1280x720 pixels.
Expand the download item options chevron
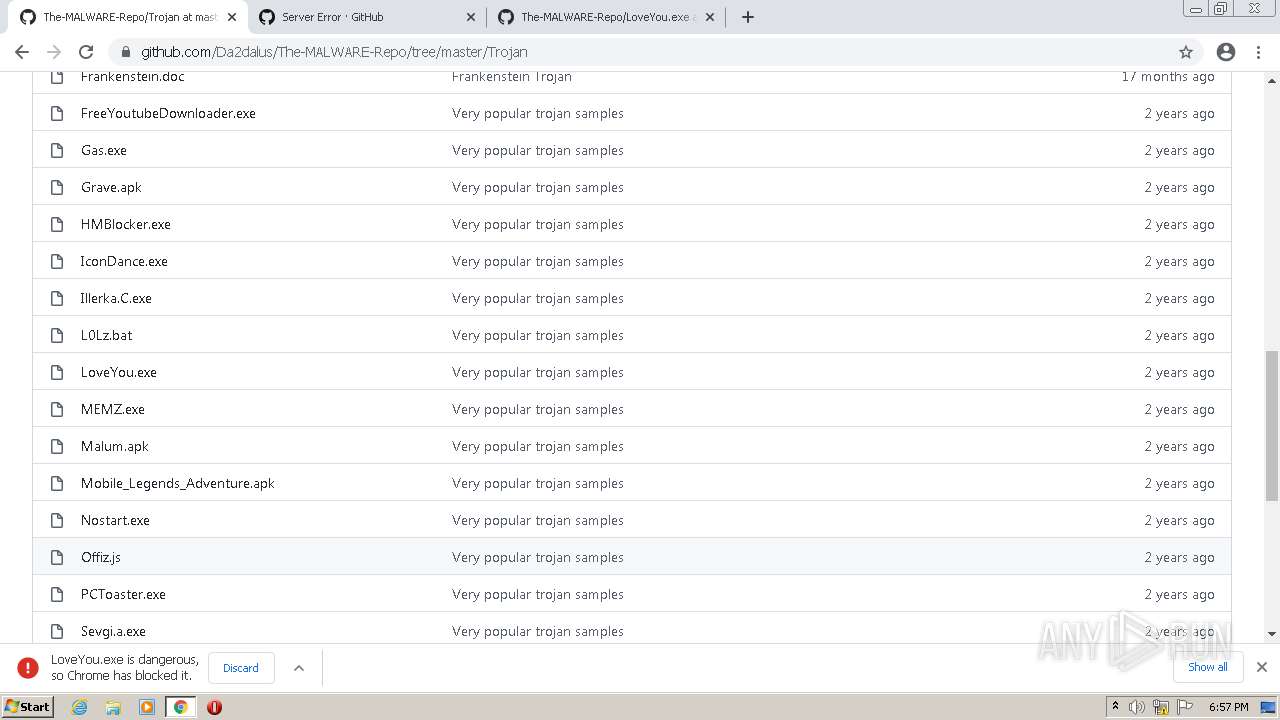tap(298, 668)
